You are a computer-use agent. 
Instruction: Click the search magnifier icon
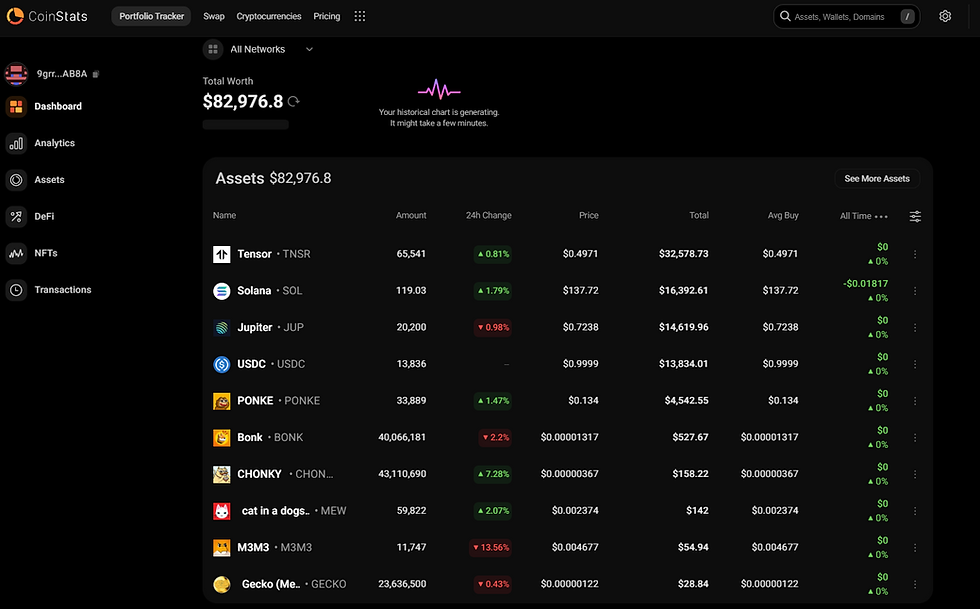tap(785, 16)
